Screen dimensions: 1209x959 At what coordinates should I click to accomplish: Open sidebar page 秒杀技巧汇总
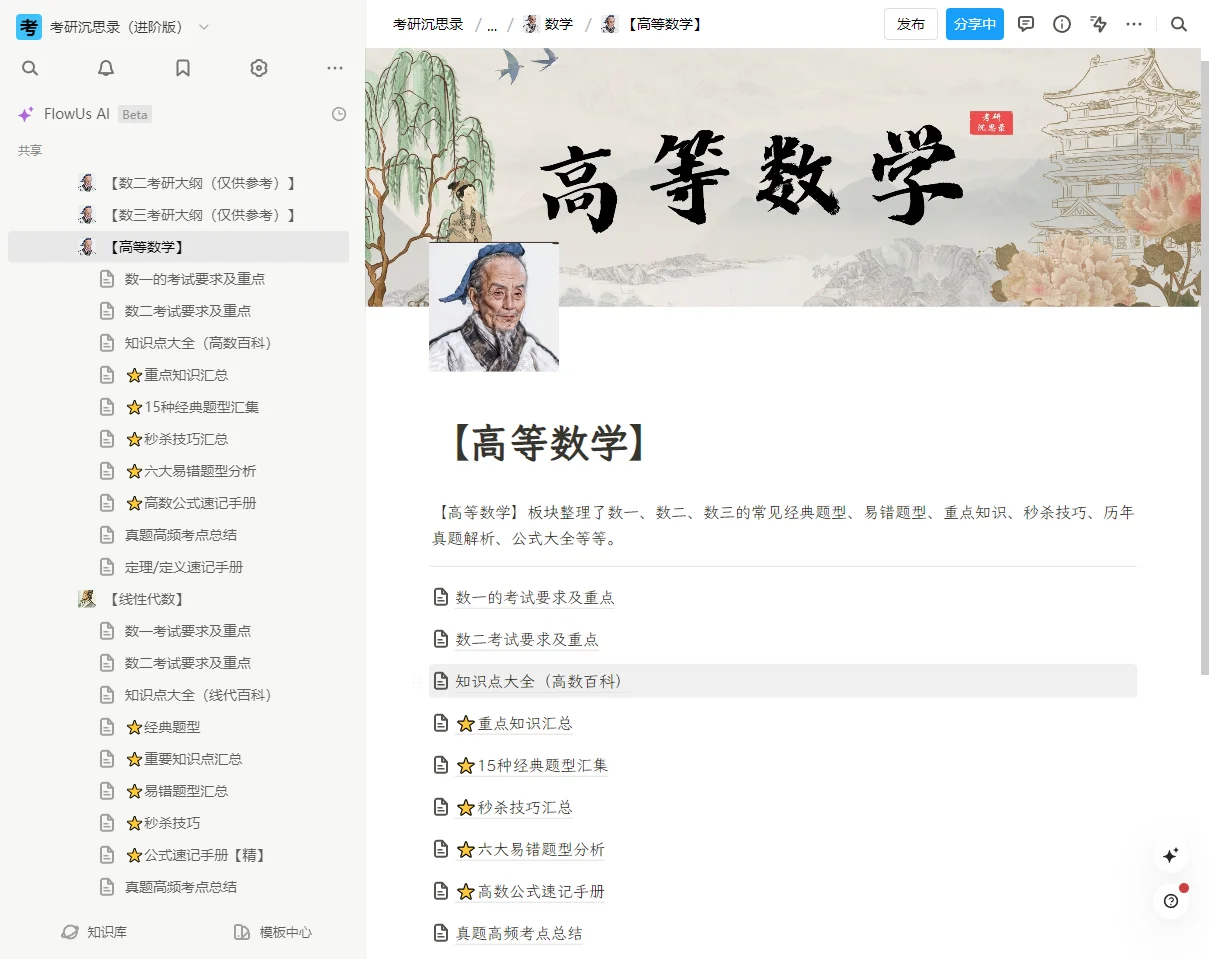pos(178,439)
